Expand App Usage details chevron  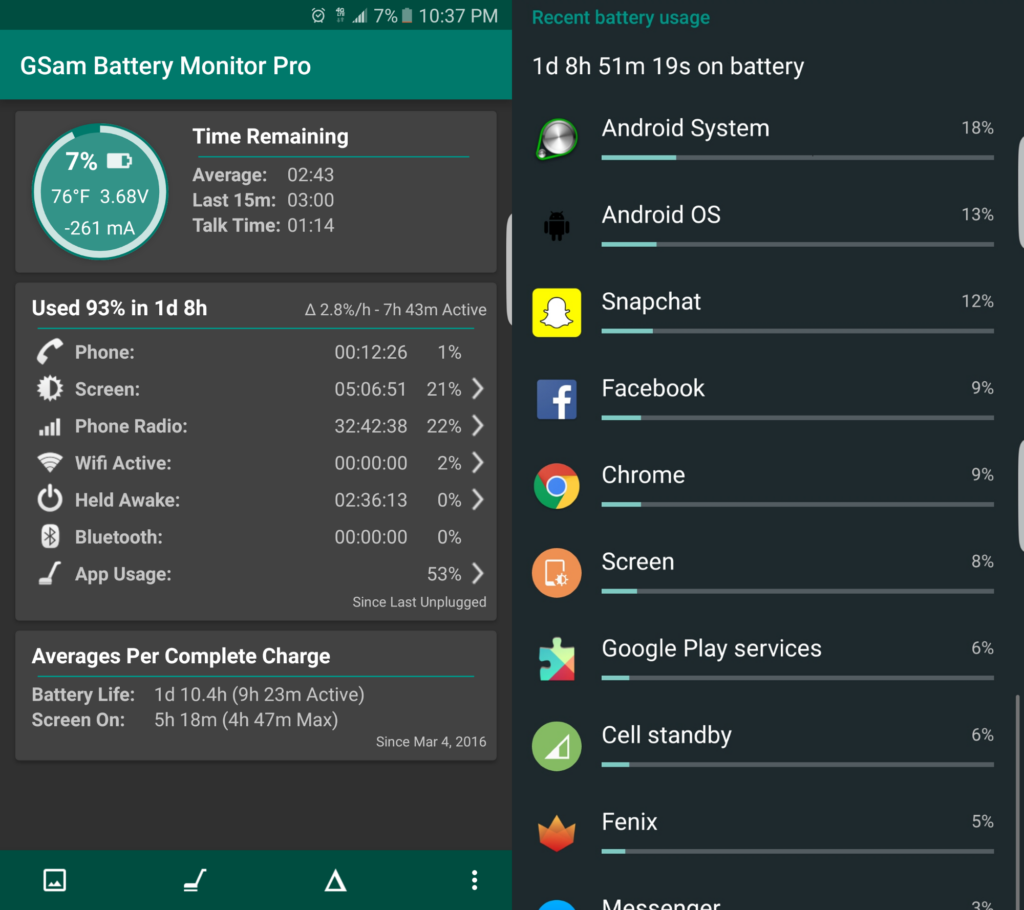pos(478,574)
